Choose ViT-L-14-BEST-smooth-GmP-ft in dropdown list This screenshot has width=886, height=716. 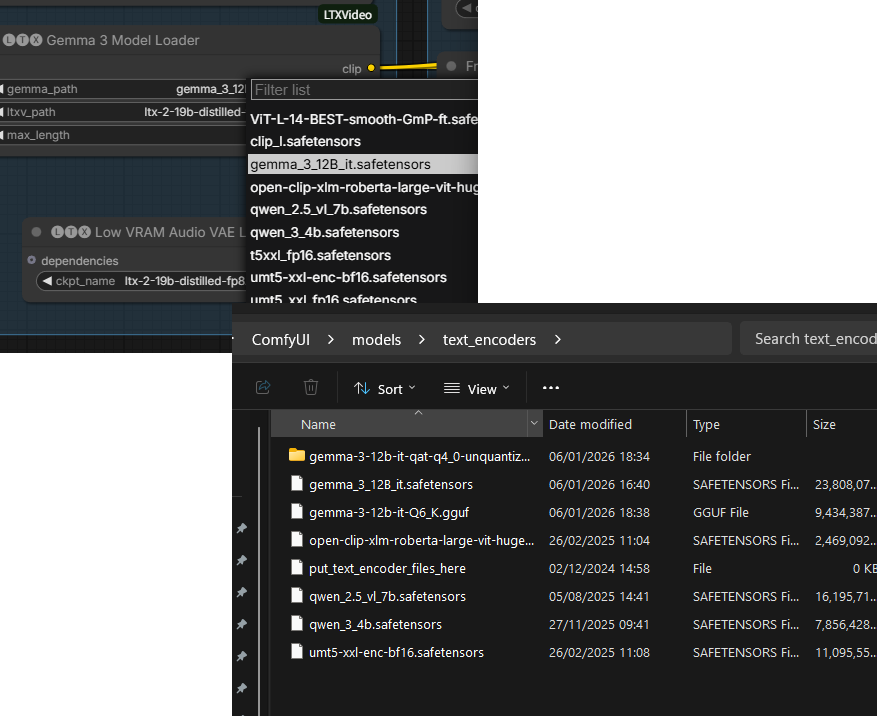point(363,119)
